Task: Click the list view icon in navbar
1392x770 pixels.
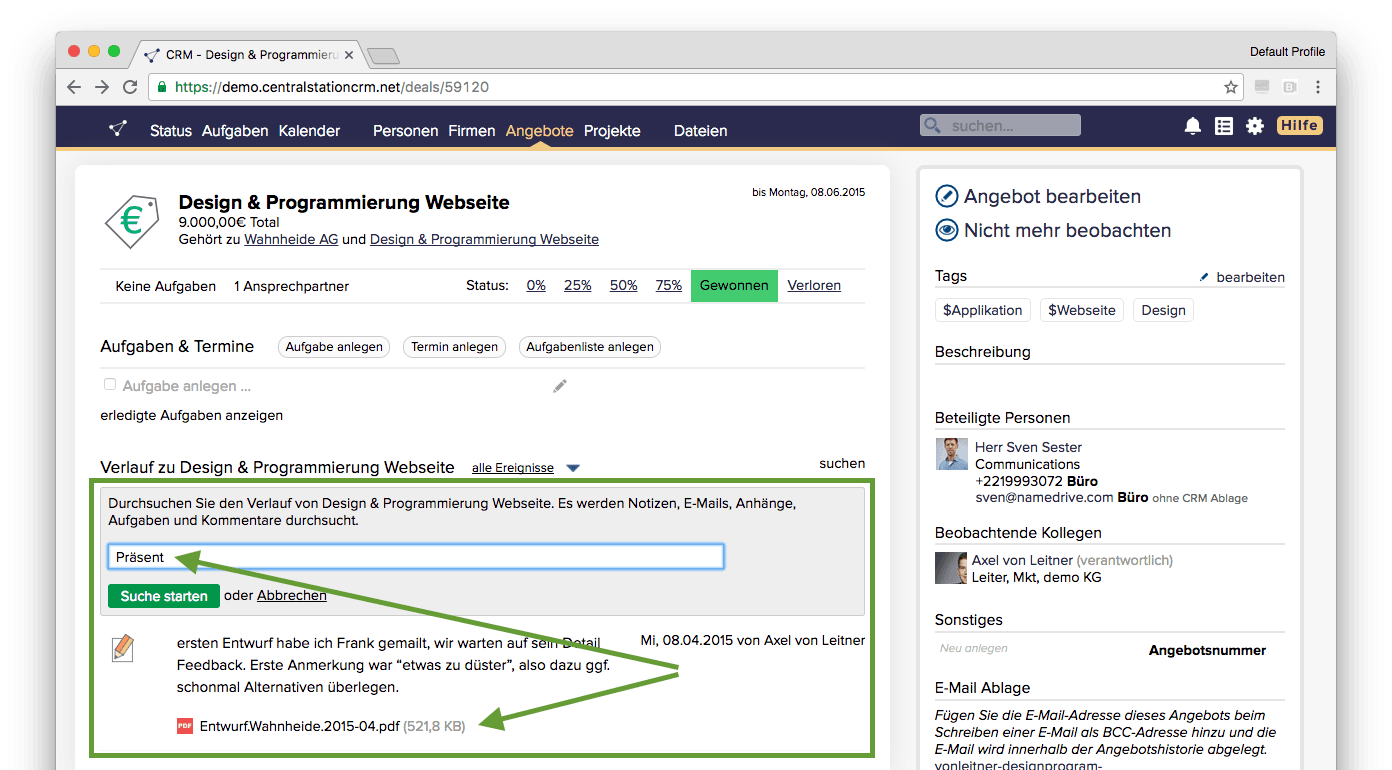Action: [1223, 126]
